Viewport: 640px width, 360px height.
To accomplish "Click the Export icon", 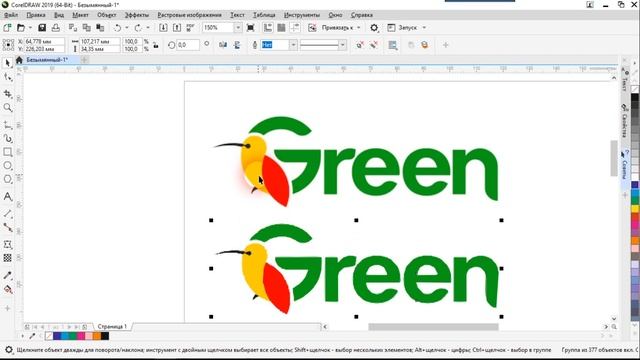I will point(177,27).
